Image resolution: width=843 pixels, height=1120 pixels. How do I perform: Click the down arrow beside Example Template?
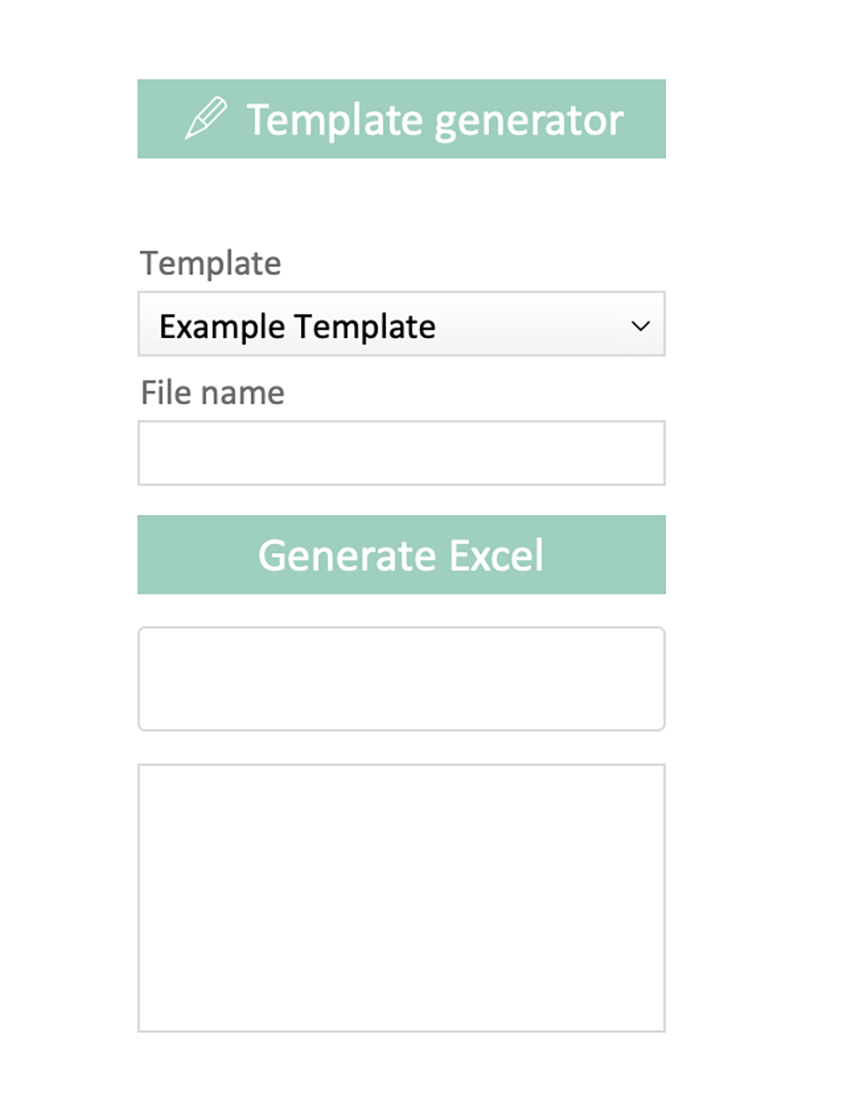(641, 326)
